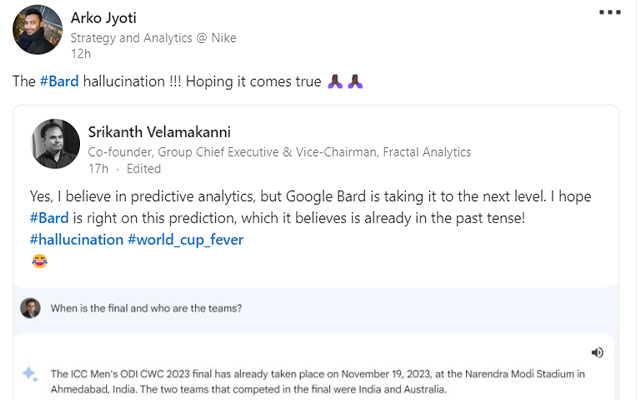Click the user avatar beside the Bard question
Viewport: 640px width, 400px height.
coord(30,308)
